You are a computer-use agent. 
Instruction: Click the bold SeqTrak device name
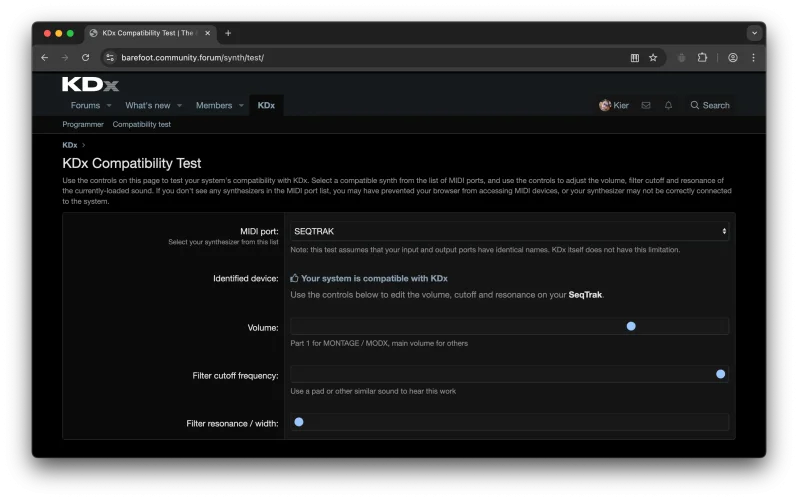pyautogui.click(x=585, y=295)
